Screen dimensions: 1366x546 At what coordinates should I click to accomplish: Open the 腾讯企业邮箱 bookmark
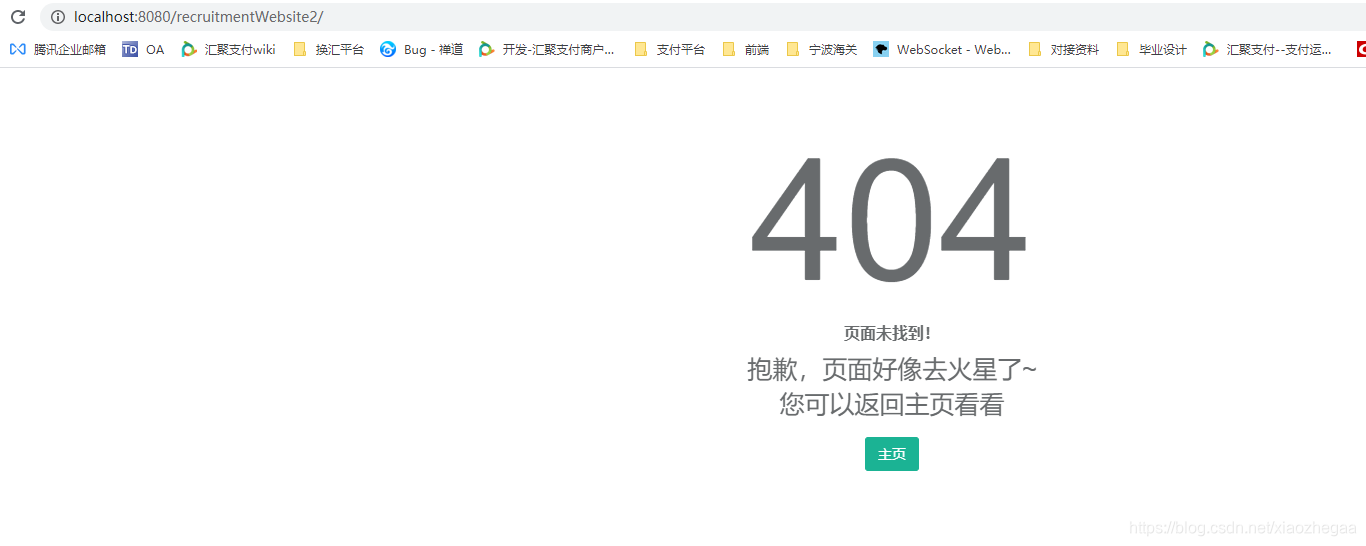click(x=58, y=49)
